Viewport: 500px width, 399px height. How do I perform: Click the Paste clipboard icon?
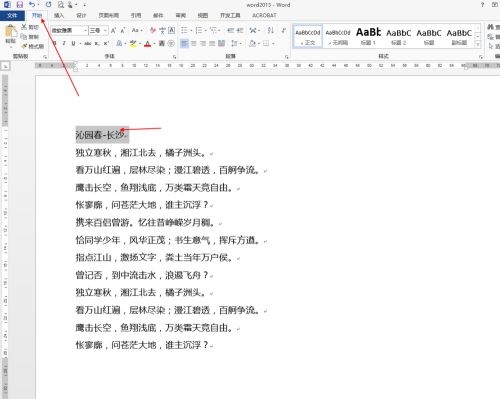[x=10, y=31]
